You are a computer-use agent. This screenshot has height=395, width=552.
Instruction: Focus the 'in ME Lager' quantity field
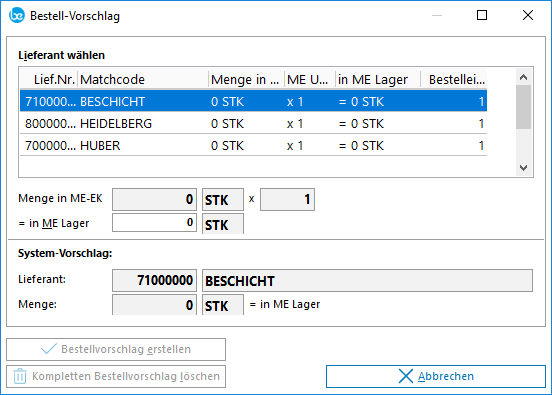click(154, 223)
